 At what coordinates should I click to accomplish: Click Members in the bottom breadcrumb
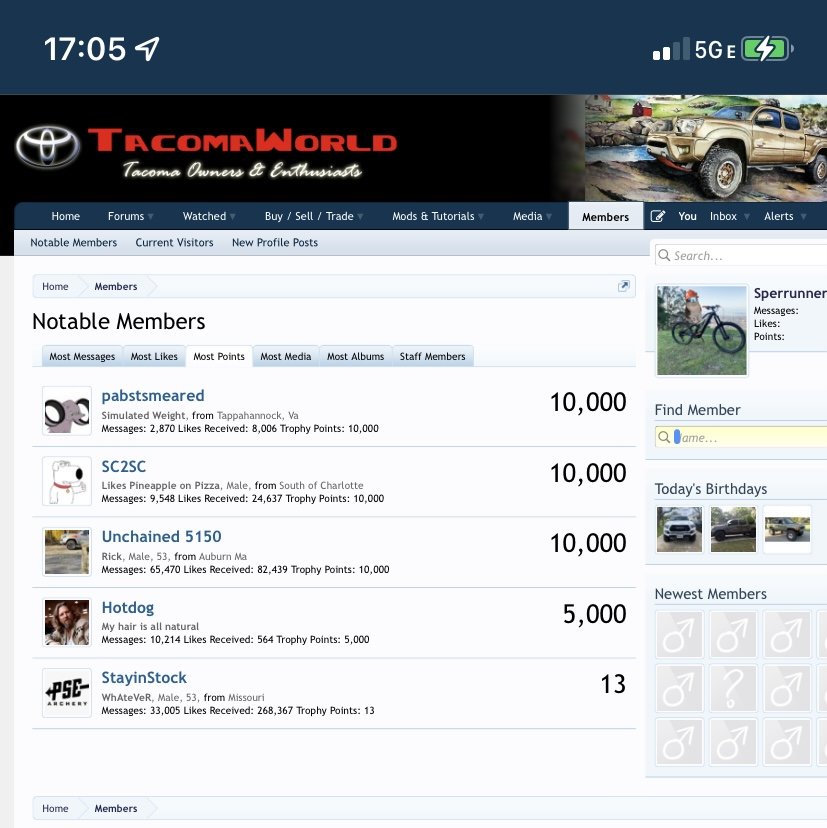[x=116, y=808]
